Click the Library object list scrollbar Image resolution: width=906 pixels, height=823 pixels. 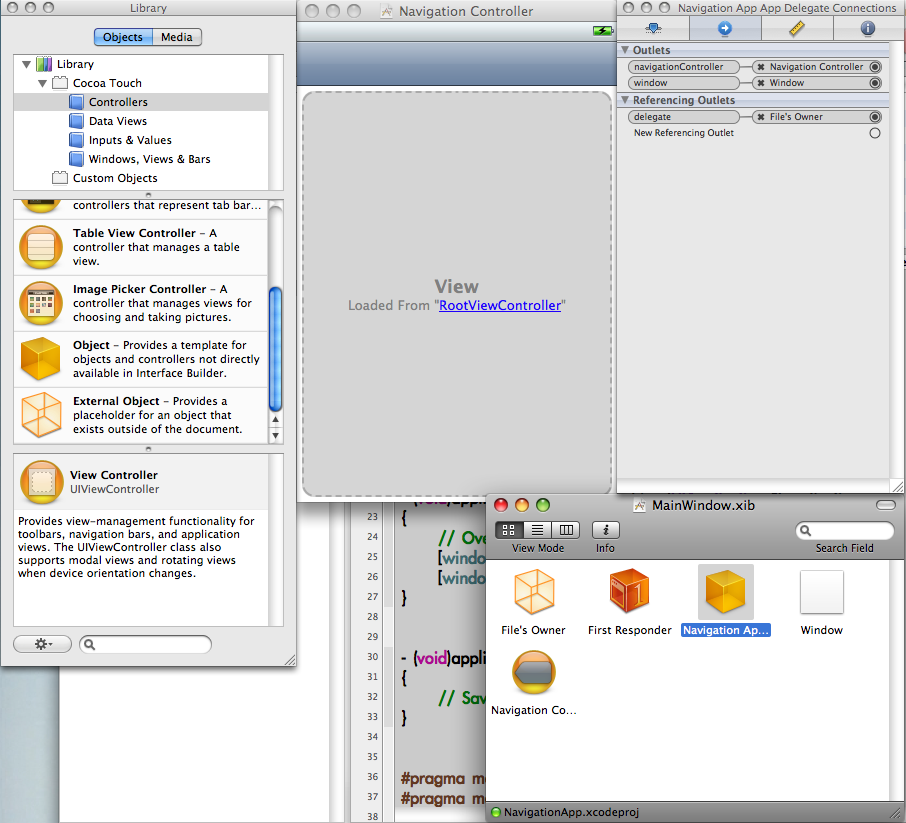pyautogui.click(x=276, y=350)
